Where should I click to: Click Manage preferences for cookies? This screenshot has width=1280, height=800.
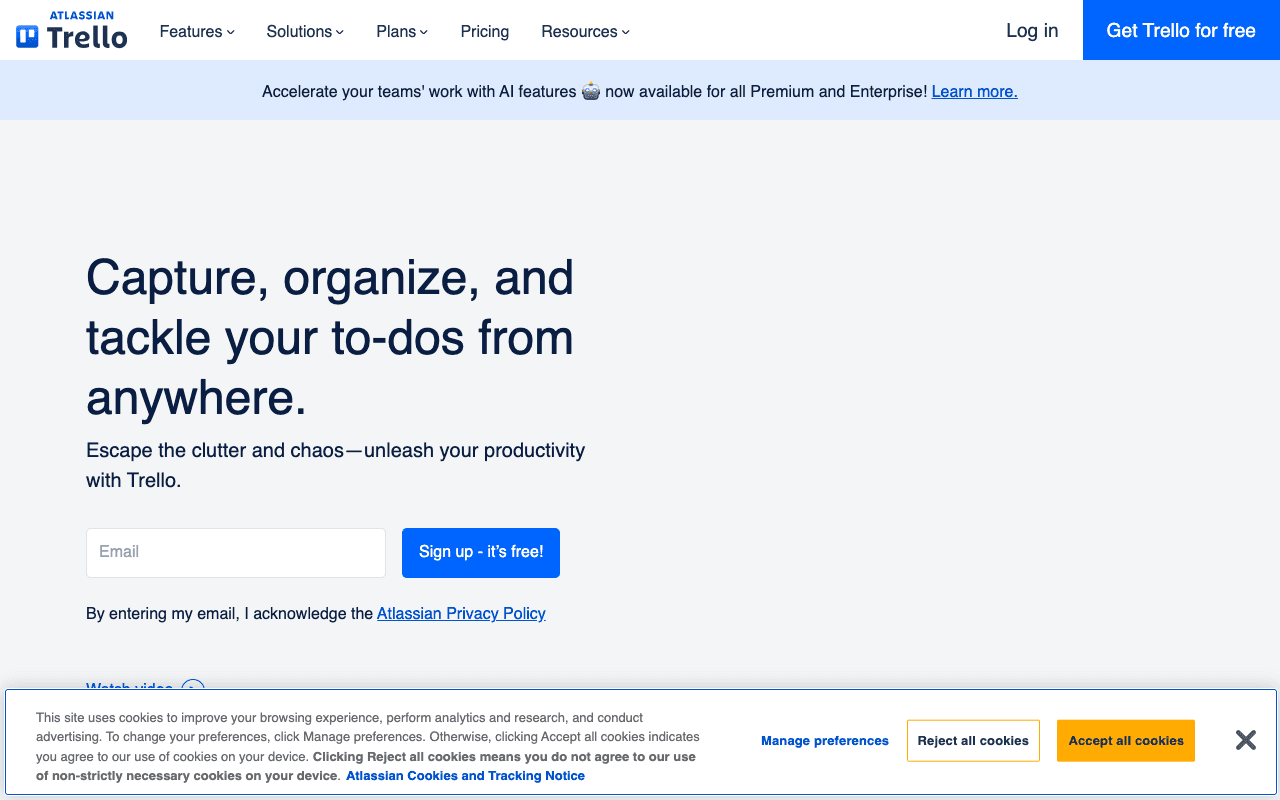tap(824, 740)
